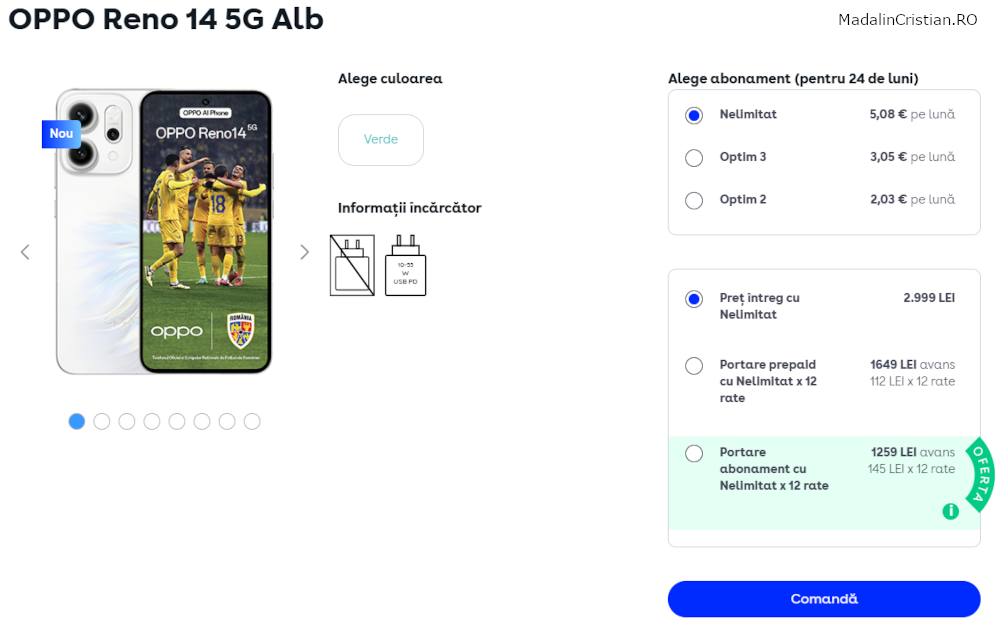This screenshot has height=630, width=1000.
Task: Show next phone image with right arrow
Action: tap(305, 253)
